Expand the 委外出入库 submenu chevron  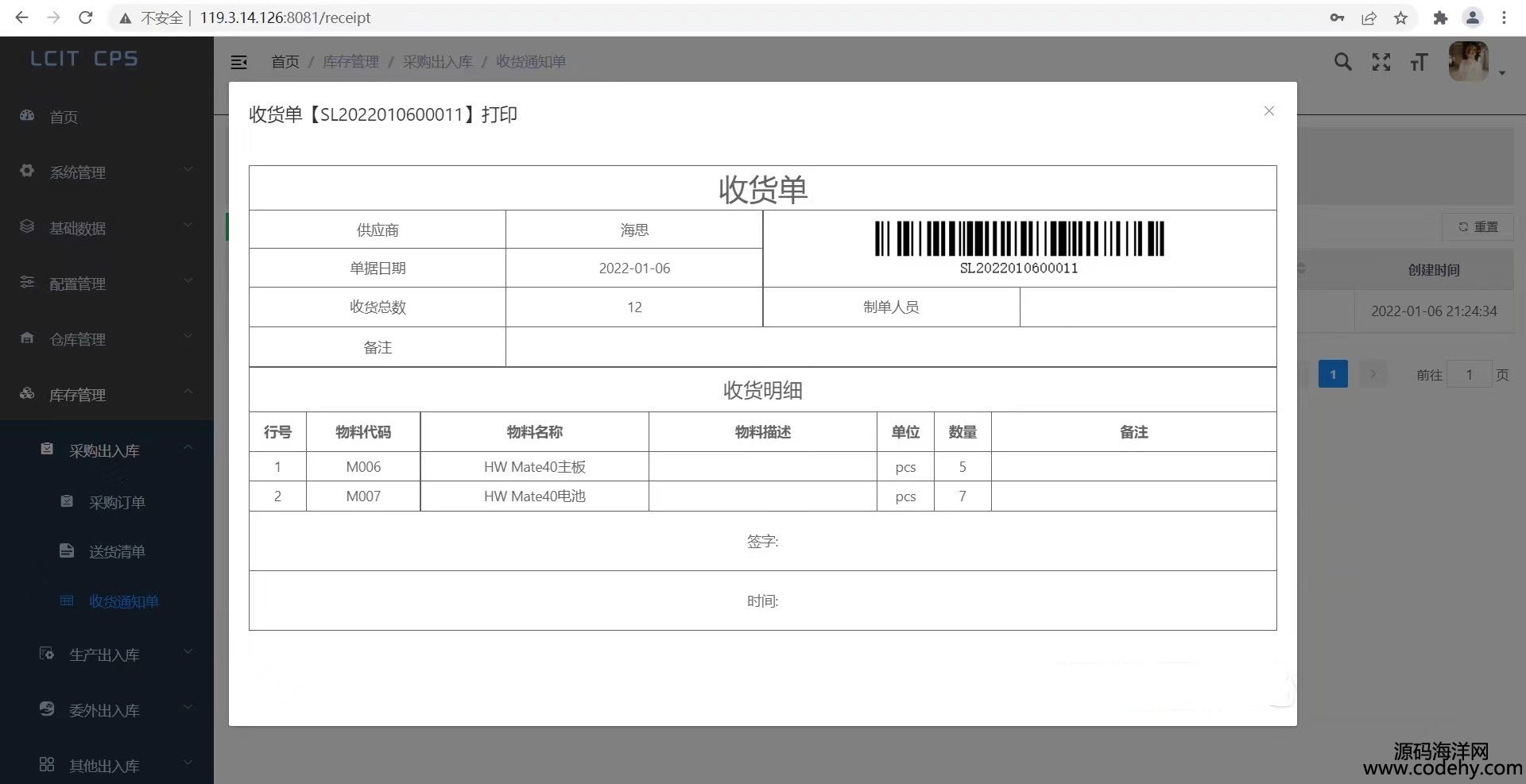pos(188,707)
